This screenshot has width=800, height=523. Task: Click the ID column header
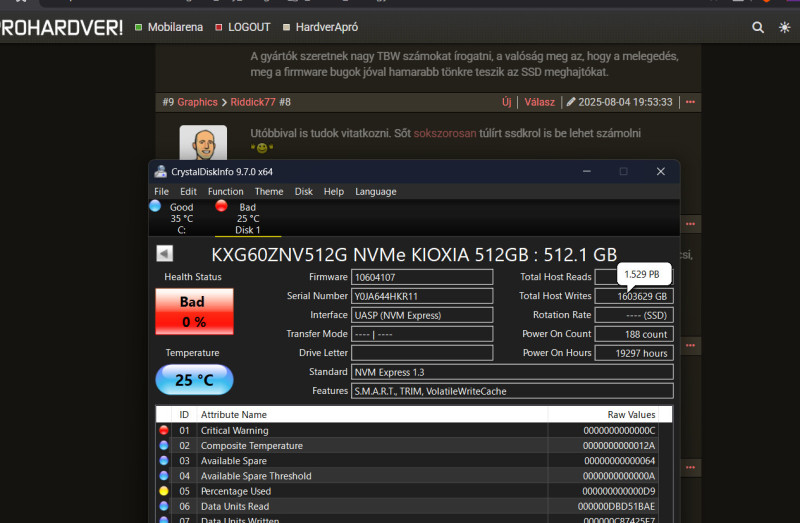pos(184,414)
